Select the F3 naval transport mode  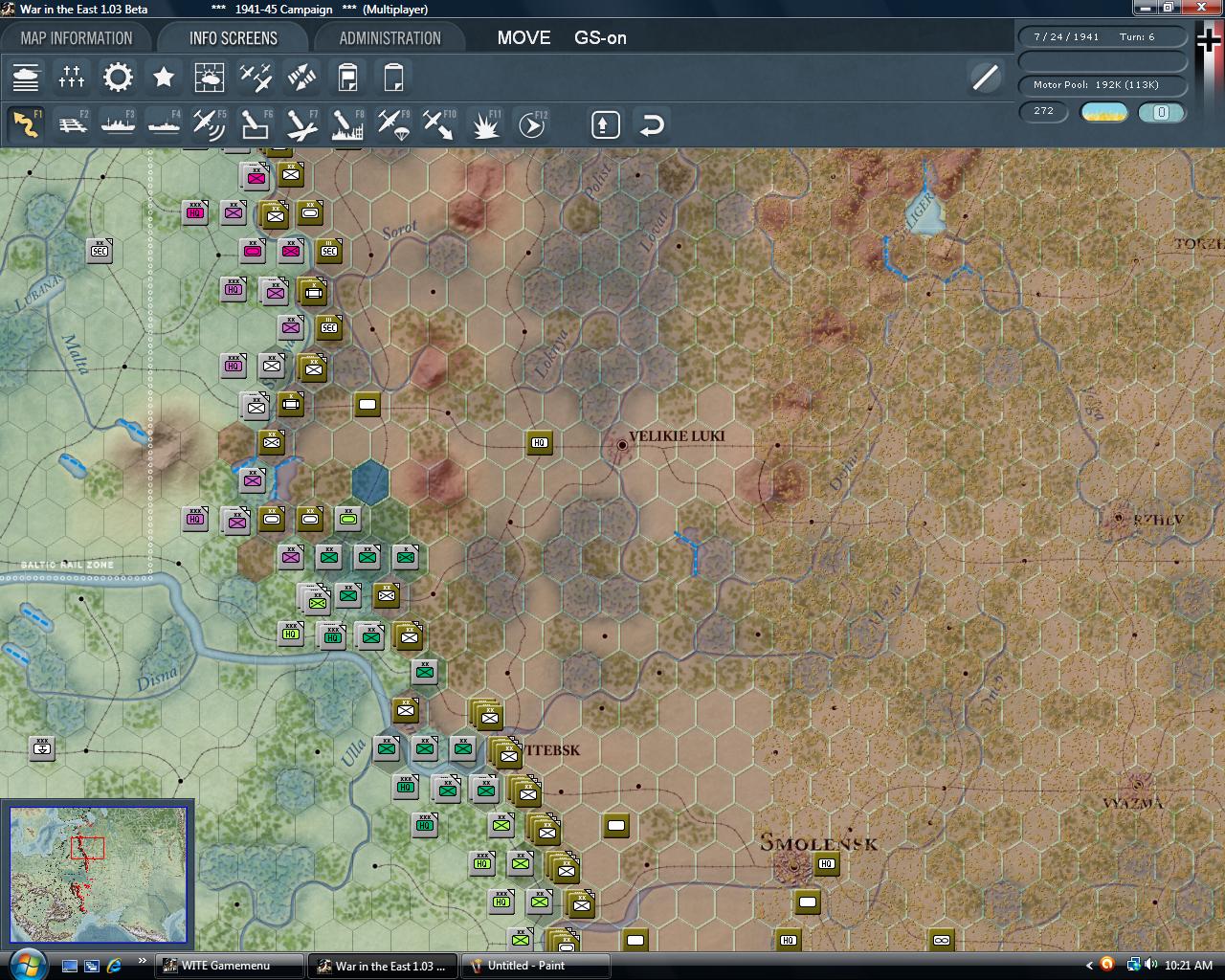[118, 123]
